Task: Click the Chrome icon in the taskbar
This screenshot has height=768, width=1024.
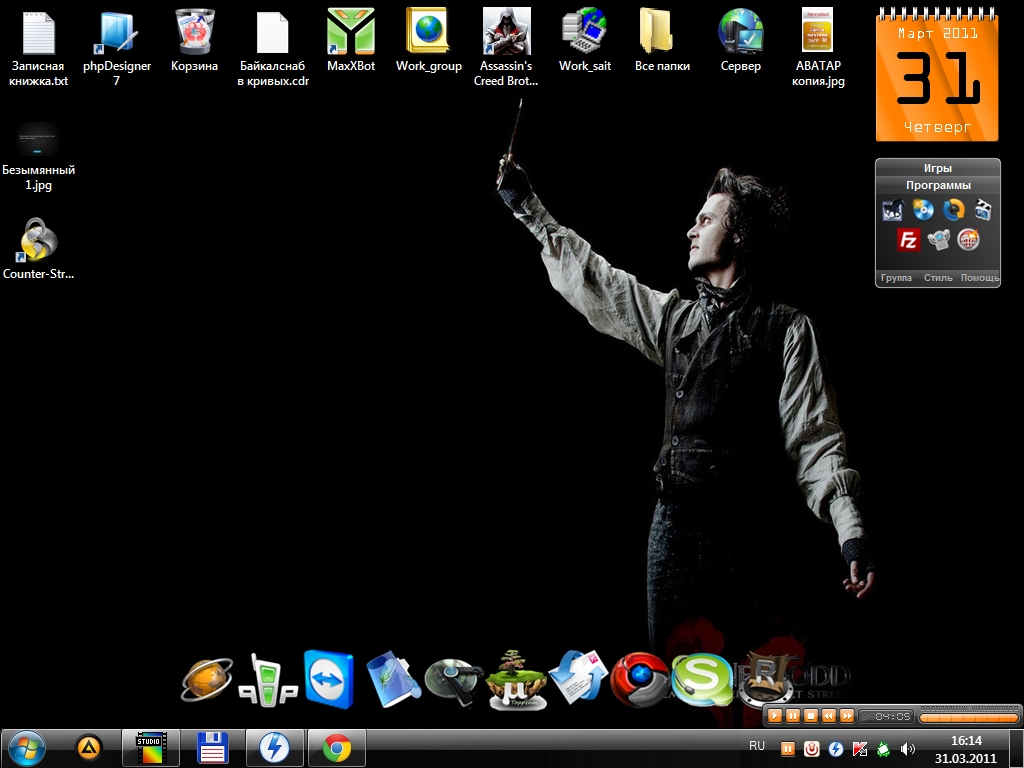Action: 337,747
